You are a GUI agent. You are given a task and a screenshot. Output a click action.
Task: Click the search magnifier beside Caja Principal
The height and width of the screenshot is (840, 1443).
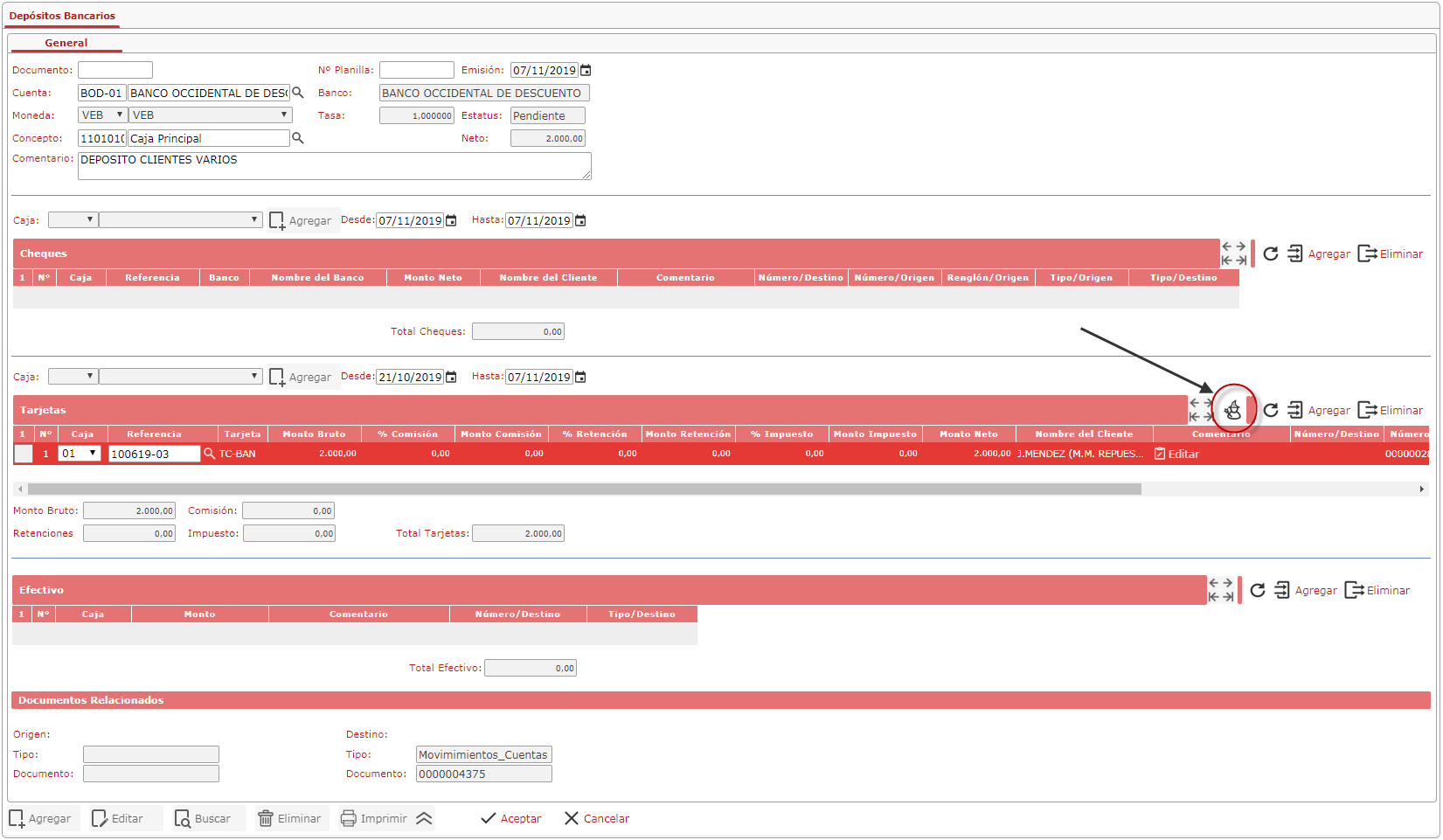(297, 138)
